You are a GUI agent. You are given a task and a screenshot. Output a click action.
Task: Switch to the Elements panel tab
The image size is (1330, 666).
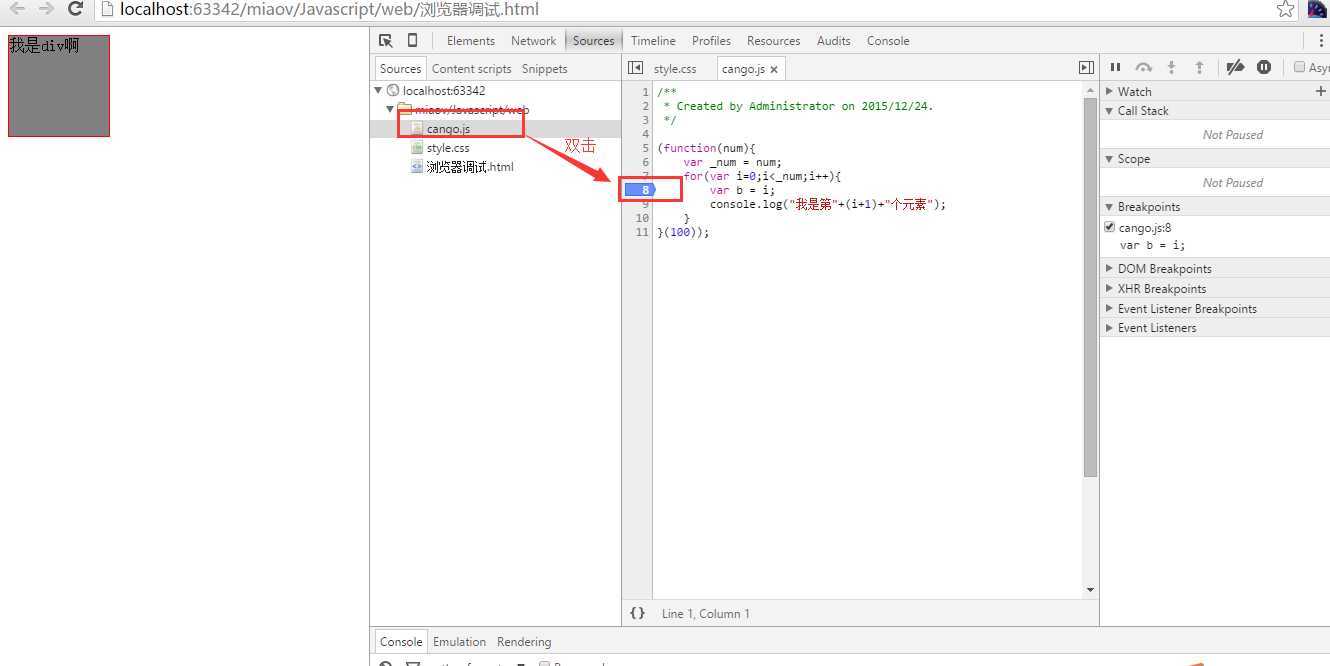click(471, 41)
